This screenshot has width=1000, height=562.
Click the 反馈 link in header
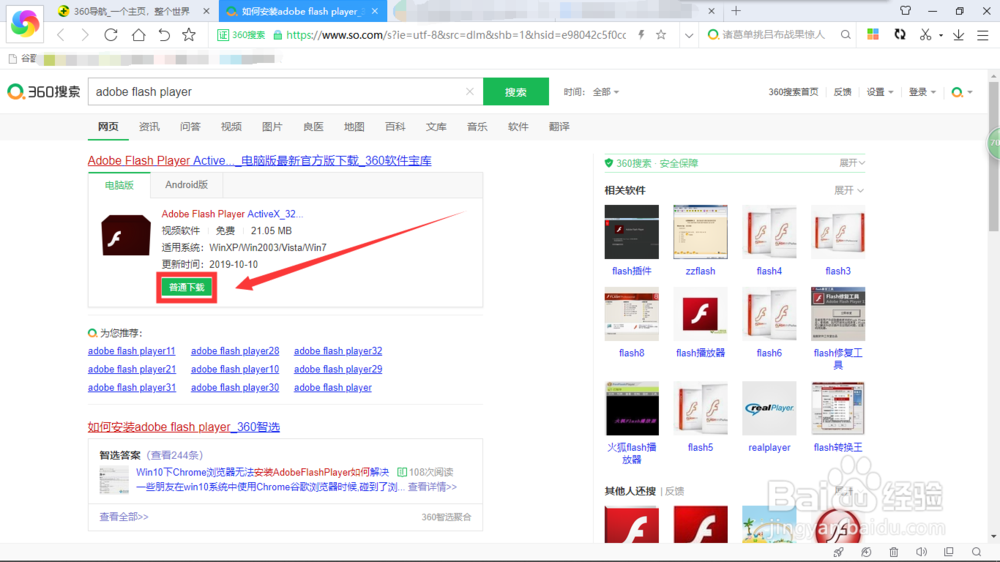(x=842, y=92)
